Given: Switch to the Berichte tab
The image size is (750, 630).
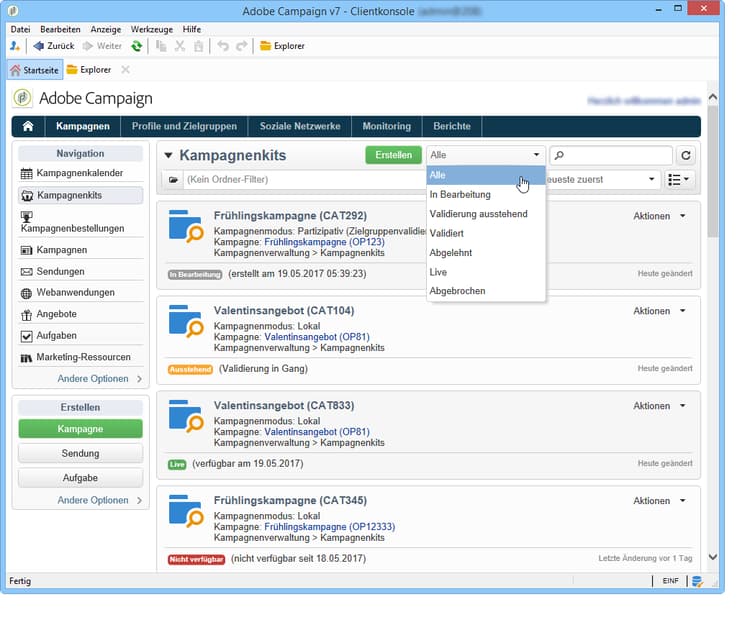Looking at the screenshot, I should pyautogui.click(x=452, y=126).
